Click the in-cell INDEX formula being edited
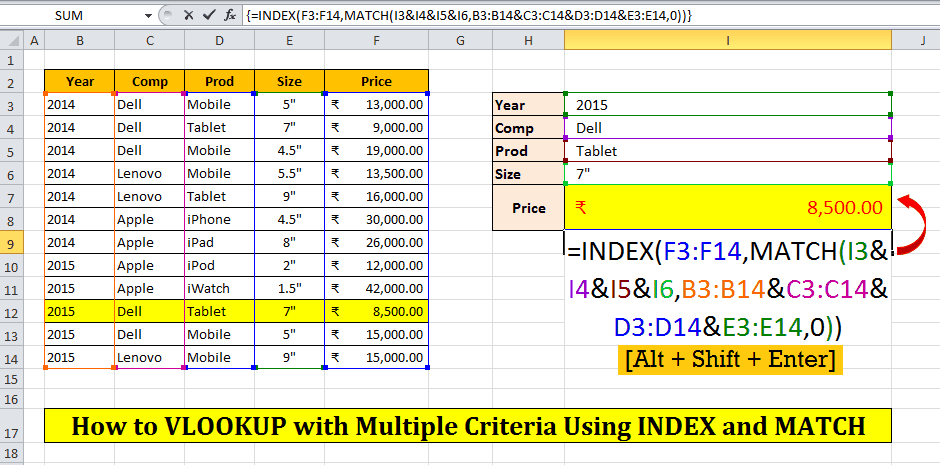The image size is (940, 465). 728,288
